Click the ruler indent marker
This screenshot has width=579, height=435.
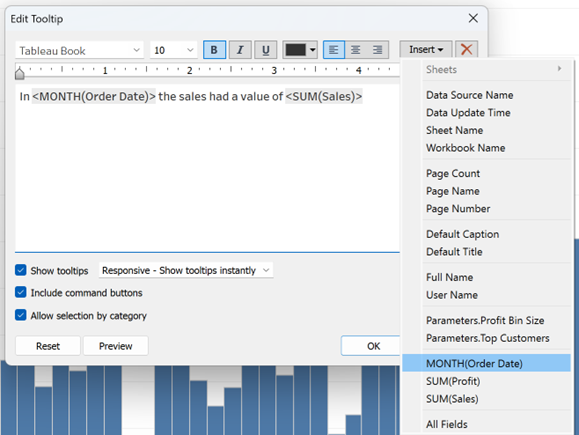pyautogui.click(x=20, y=73)
